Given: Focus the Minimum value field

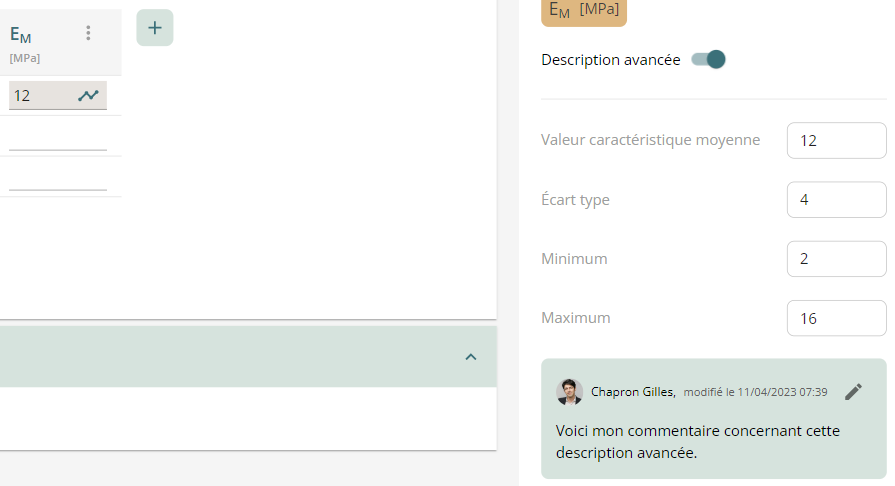Looking at the screenshot, I should (x=836, y=259).
